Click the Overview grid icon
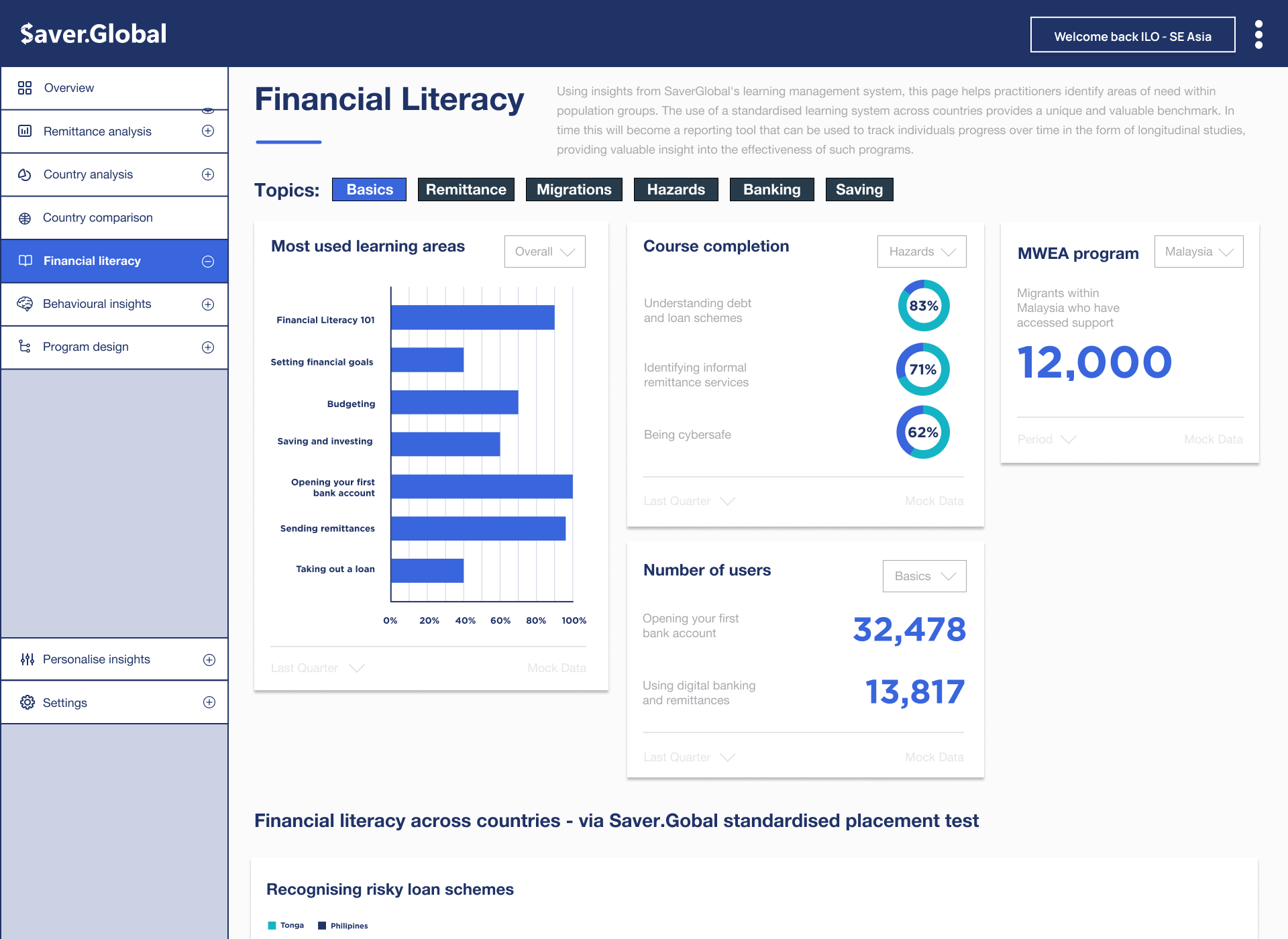The width and height of the screenshot is (1288, 939). (x=25, y=88)
